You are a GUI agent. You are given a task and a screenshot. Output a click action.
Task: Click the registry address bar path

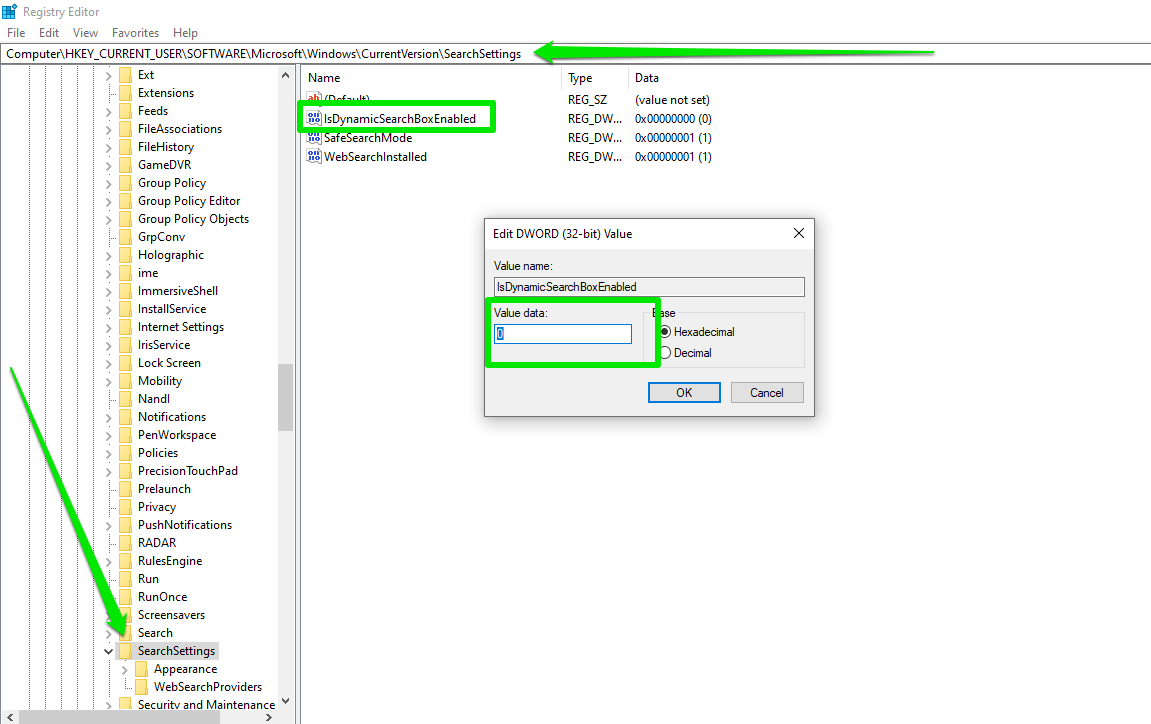(x=264, y=54)
